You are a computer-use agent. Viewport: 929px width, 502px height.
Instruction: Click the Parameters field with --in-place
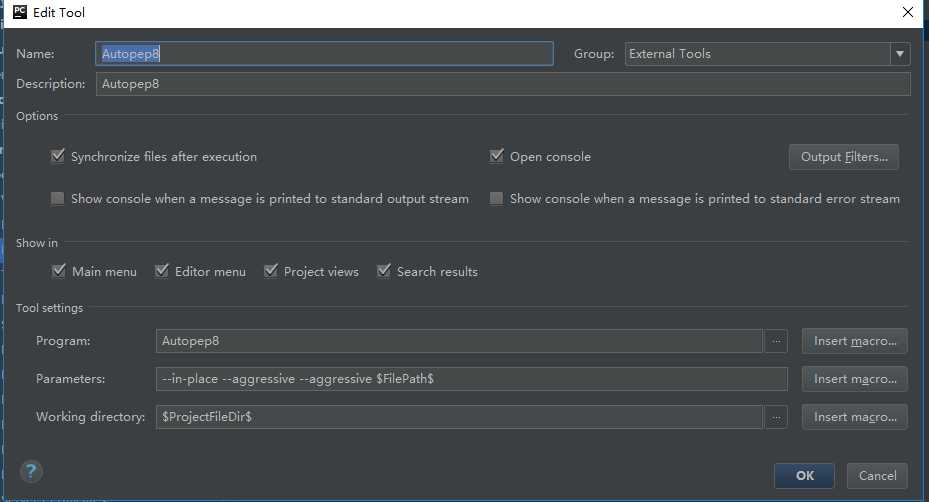pyautogui.click(x=472, y=379)
